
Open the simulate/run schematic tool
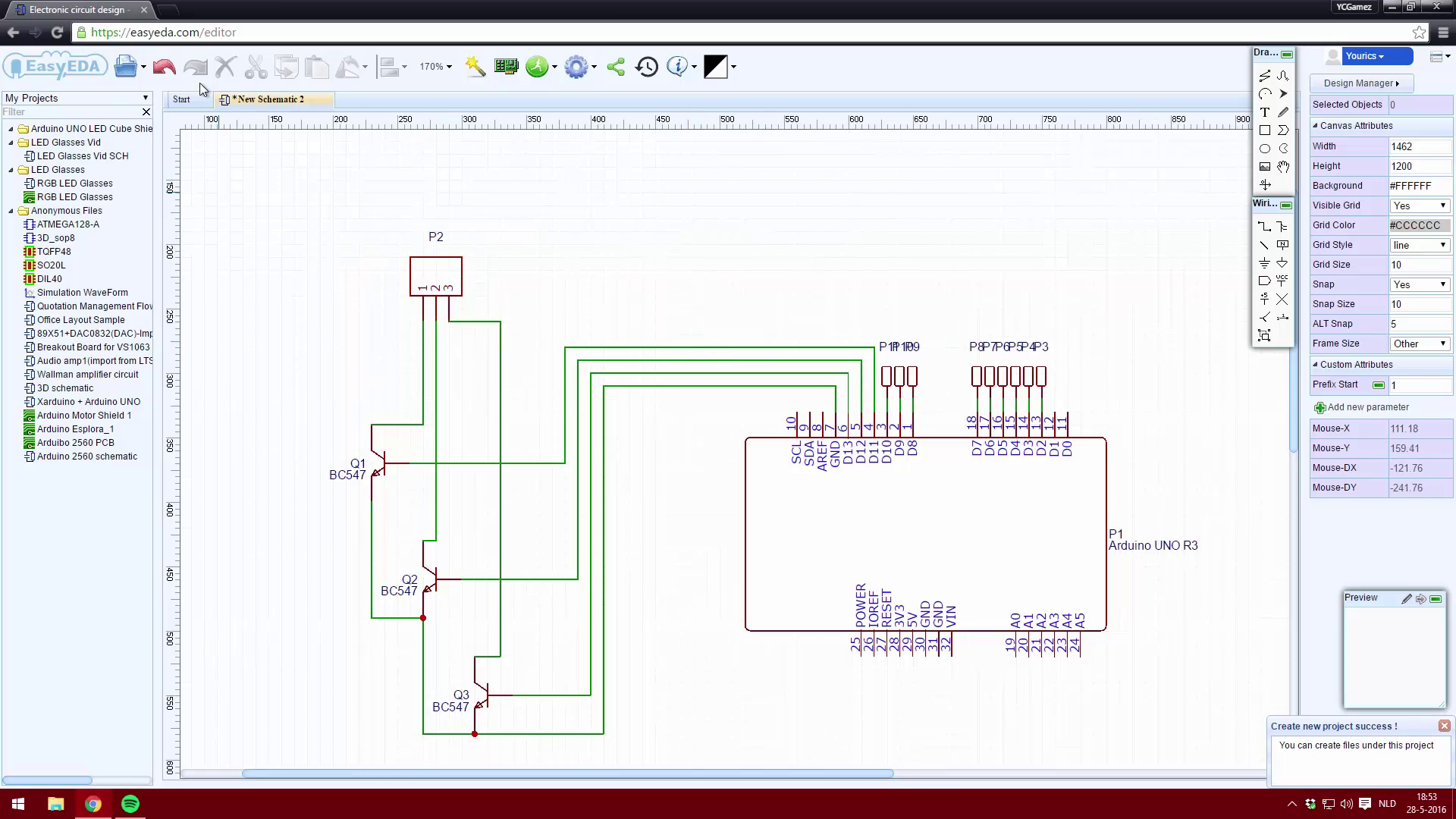coord(538,66)
